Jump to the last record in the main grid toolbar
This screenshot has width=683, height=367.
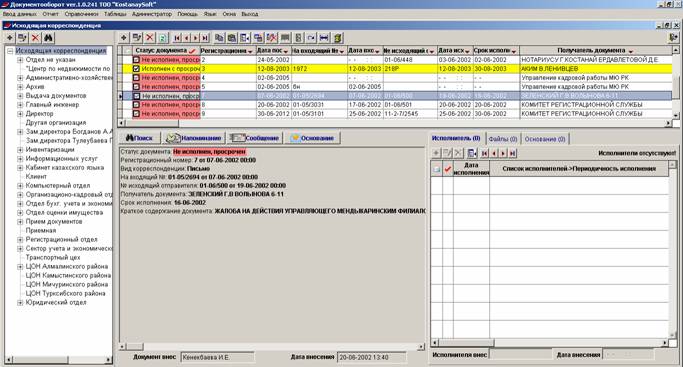click(x=205, y=38)
